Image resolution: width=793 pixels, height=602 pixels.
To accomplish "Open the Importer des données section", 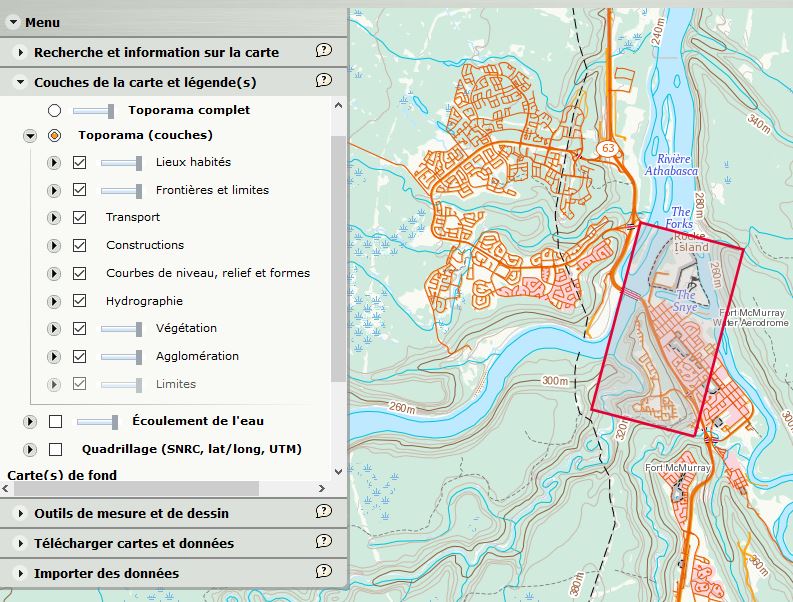I will 106,573.
